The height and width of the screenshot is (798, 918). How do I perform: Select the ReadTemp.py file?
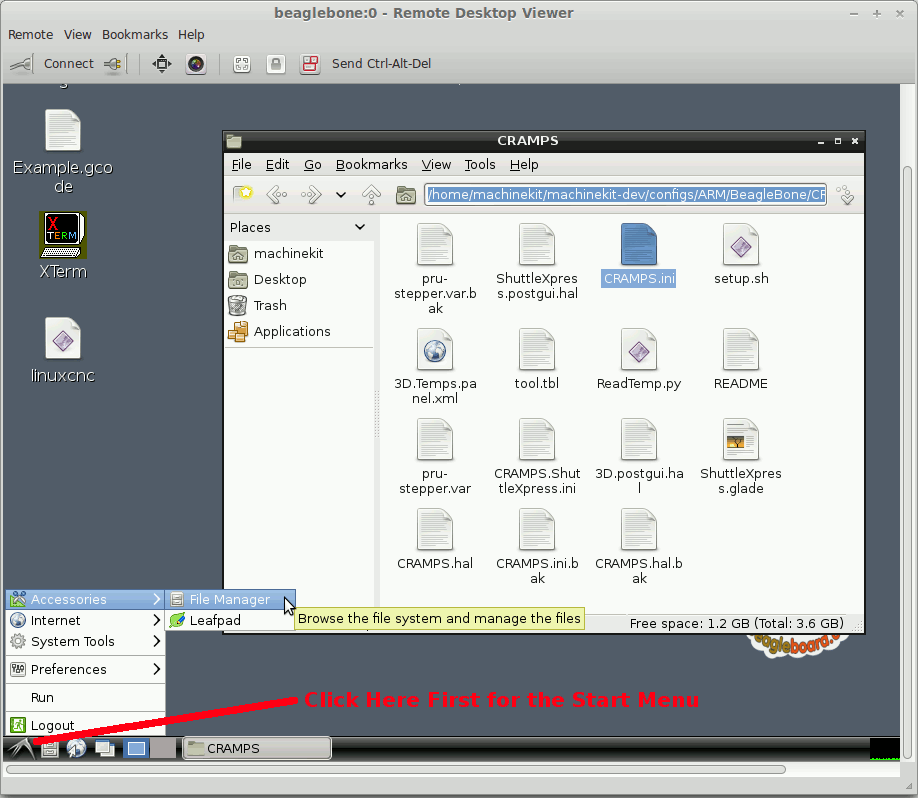tap(639, 359)
